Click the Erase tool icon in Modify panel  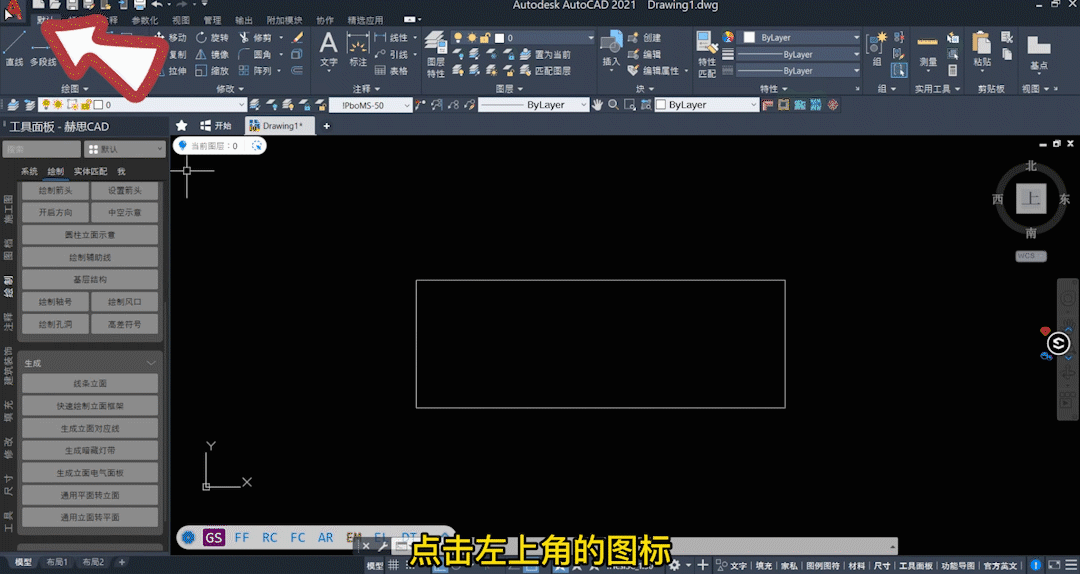click(298, 37)
